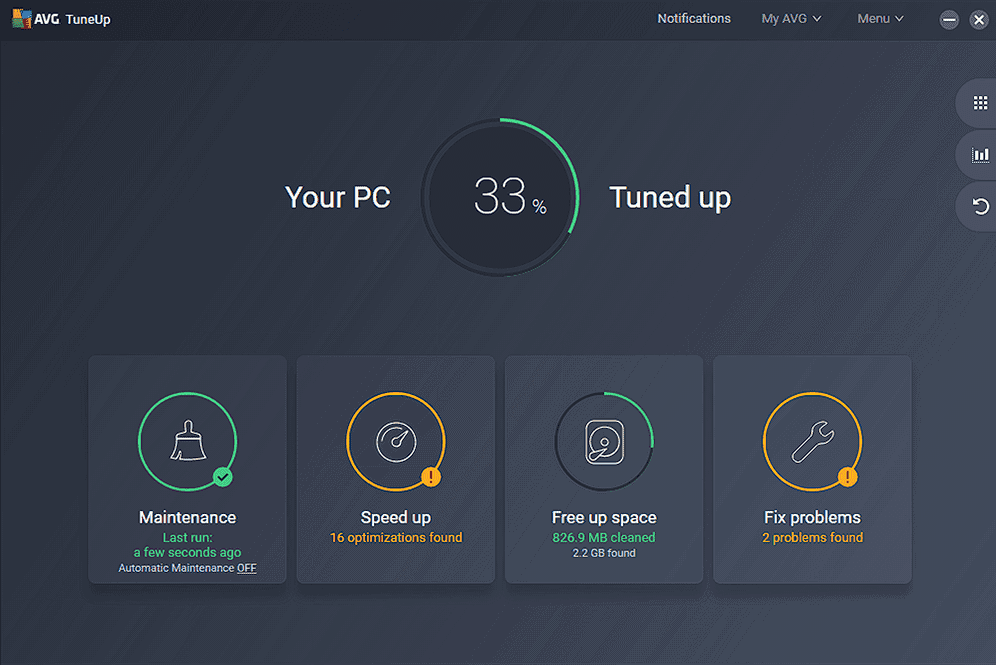Open the statistics bar chart icon
Screen dimensions: 996x665
(980, 155)
